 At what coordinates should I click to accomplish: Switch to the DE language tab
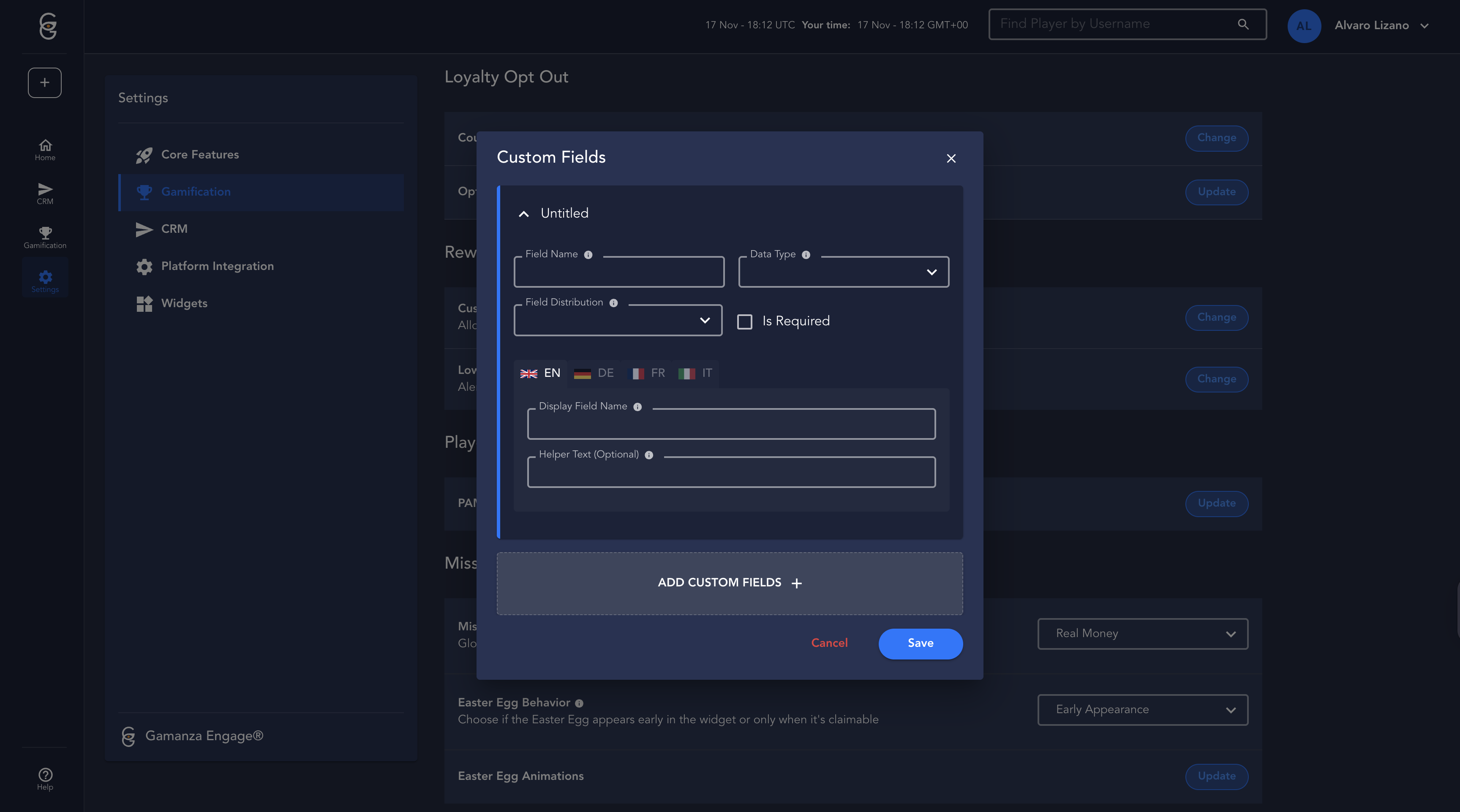(594, 373)
